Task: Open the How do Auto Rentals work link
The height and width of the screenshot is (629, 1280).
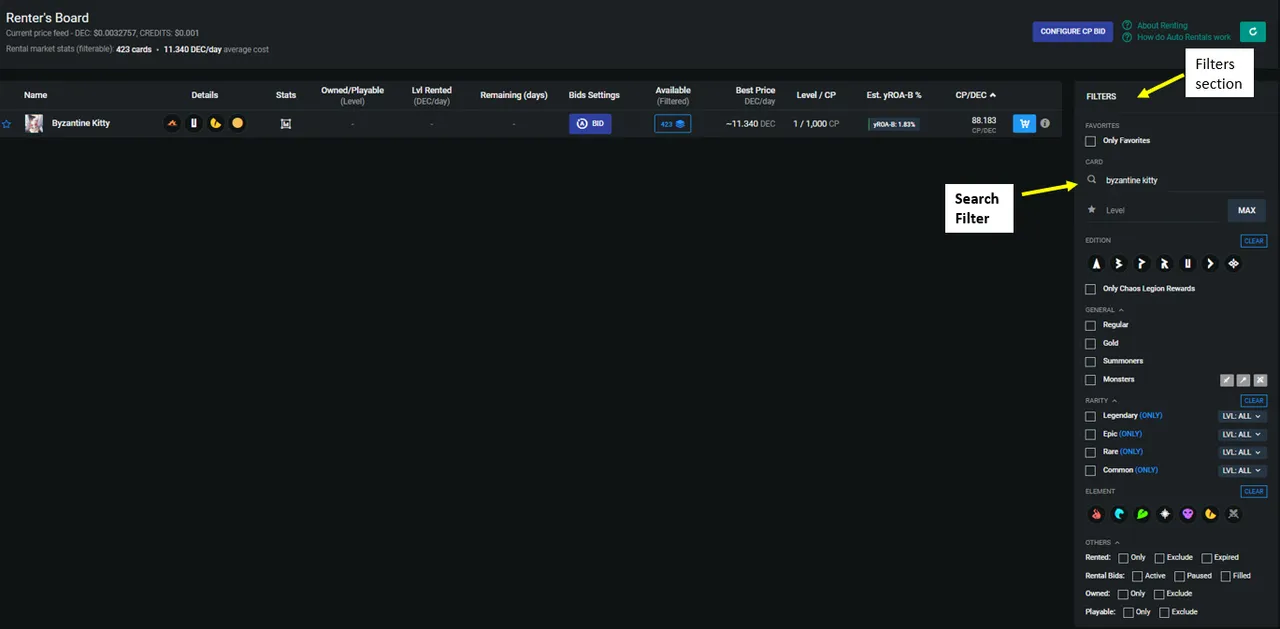Action: (1184, 37)
